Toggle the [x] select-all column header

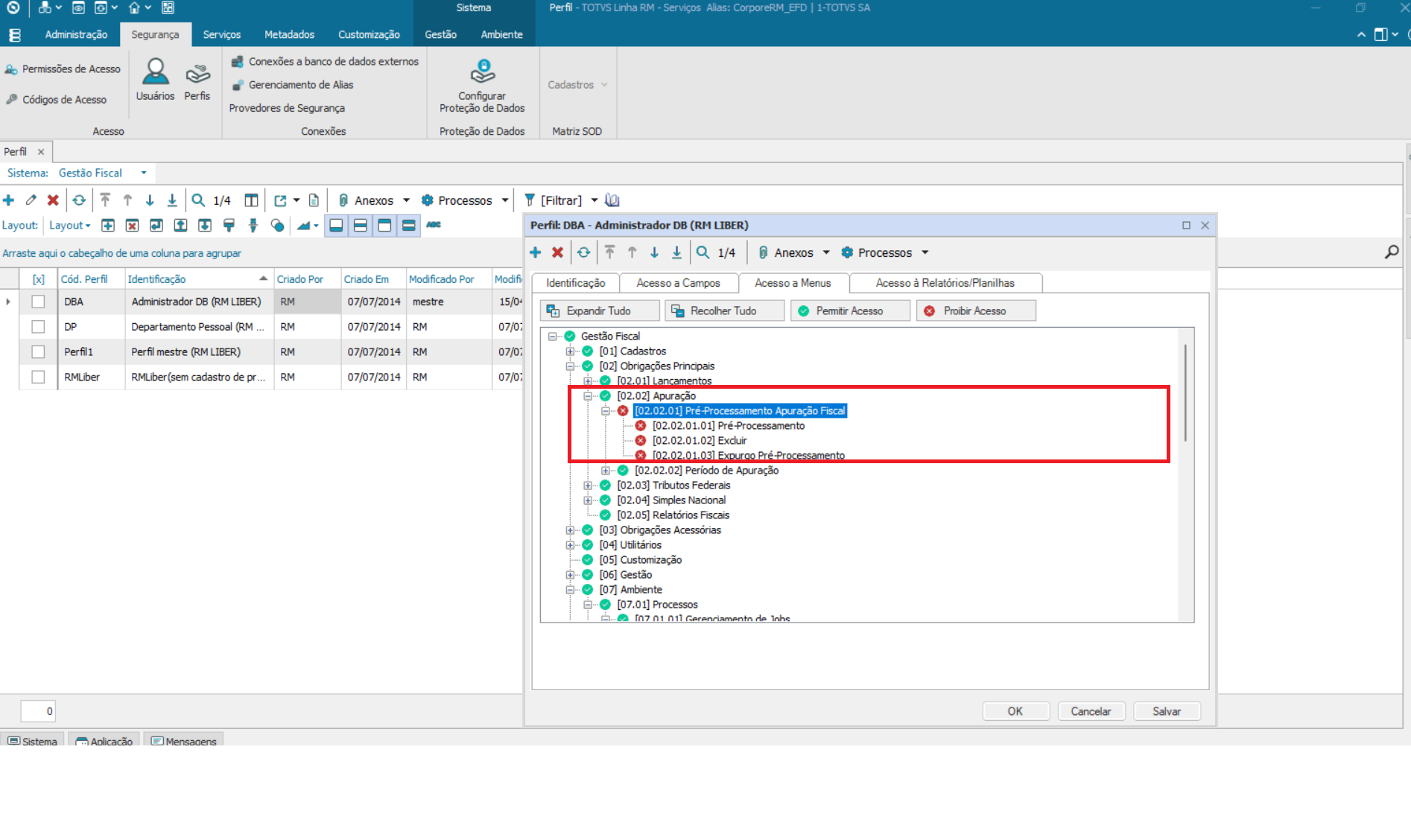coord(39,279)
